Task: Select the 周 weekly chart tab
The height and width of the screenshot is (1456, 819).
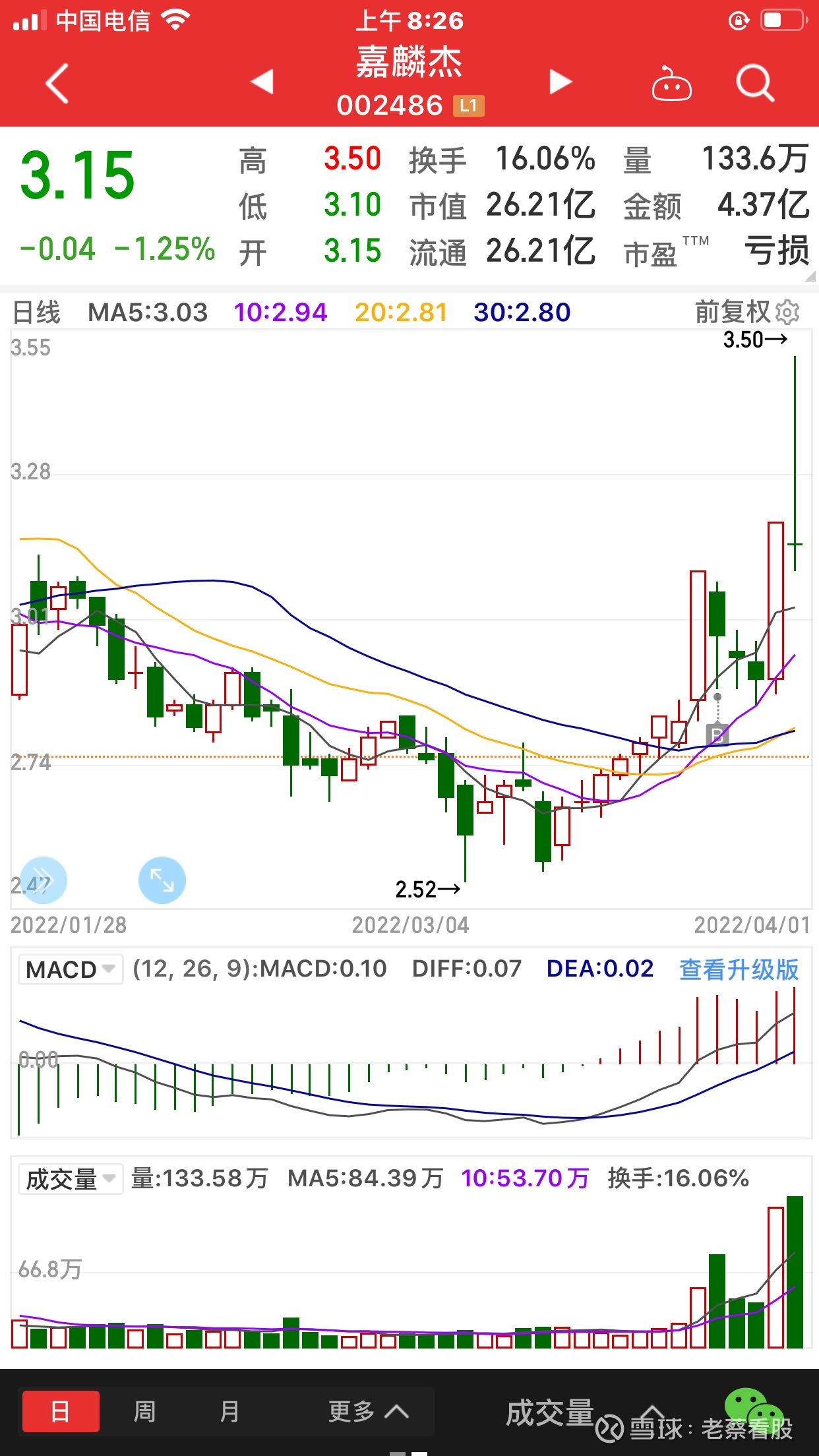Action: coord(144,1412)
